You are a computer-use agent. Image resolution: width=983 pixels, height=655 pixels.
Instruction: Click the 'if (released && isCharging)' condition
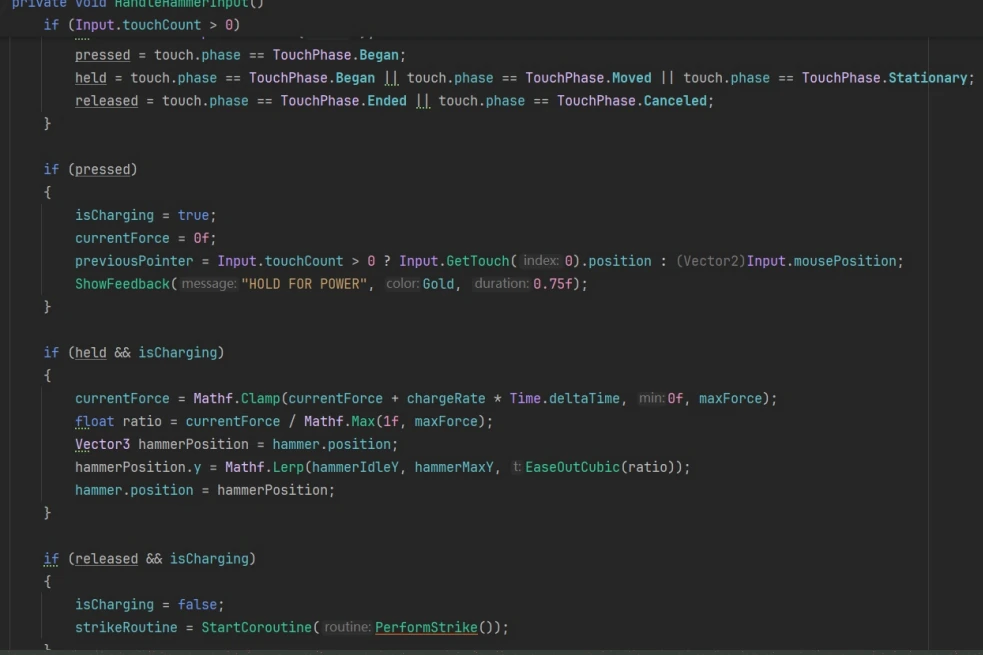coord(149,558)
